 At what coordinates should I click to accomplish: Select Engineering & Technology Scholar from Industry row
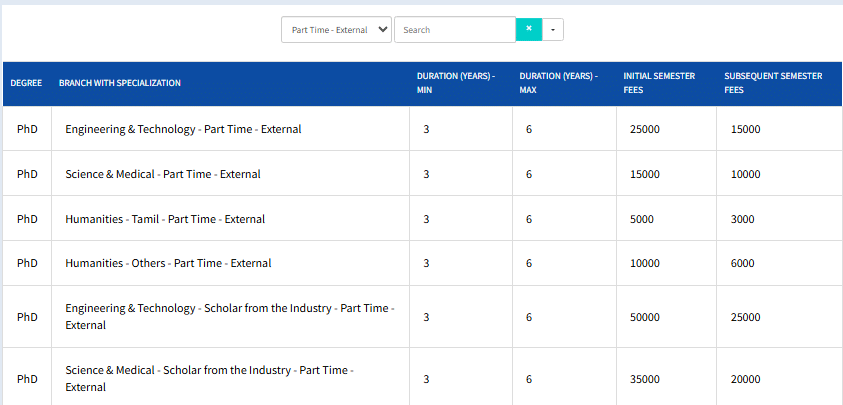[229, 317]
